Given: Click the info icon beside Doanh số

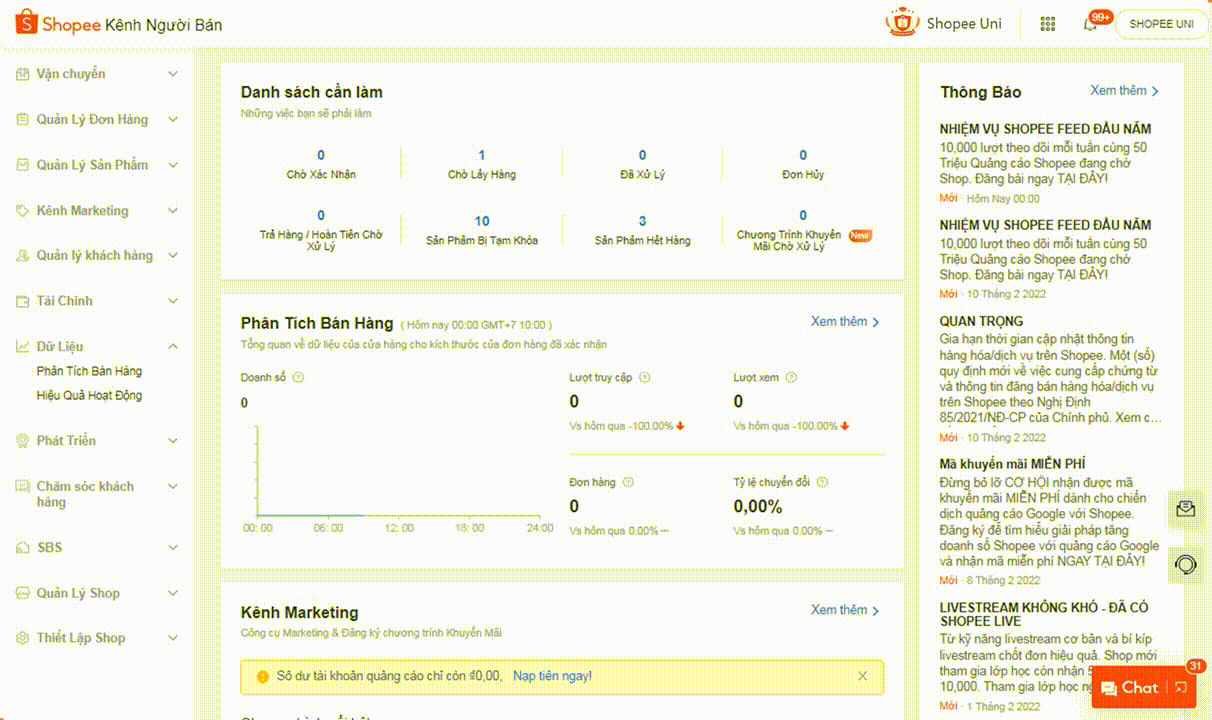Looking at the screenshot, I should (299, 378).
